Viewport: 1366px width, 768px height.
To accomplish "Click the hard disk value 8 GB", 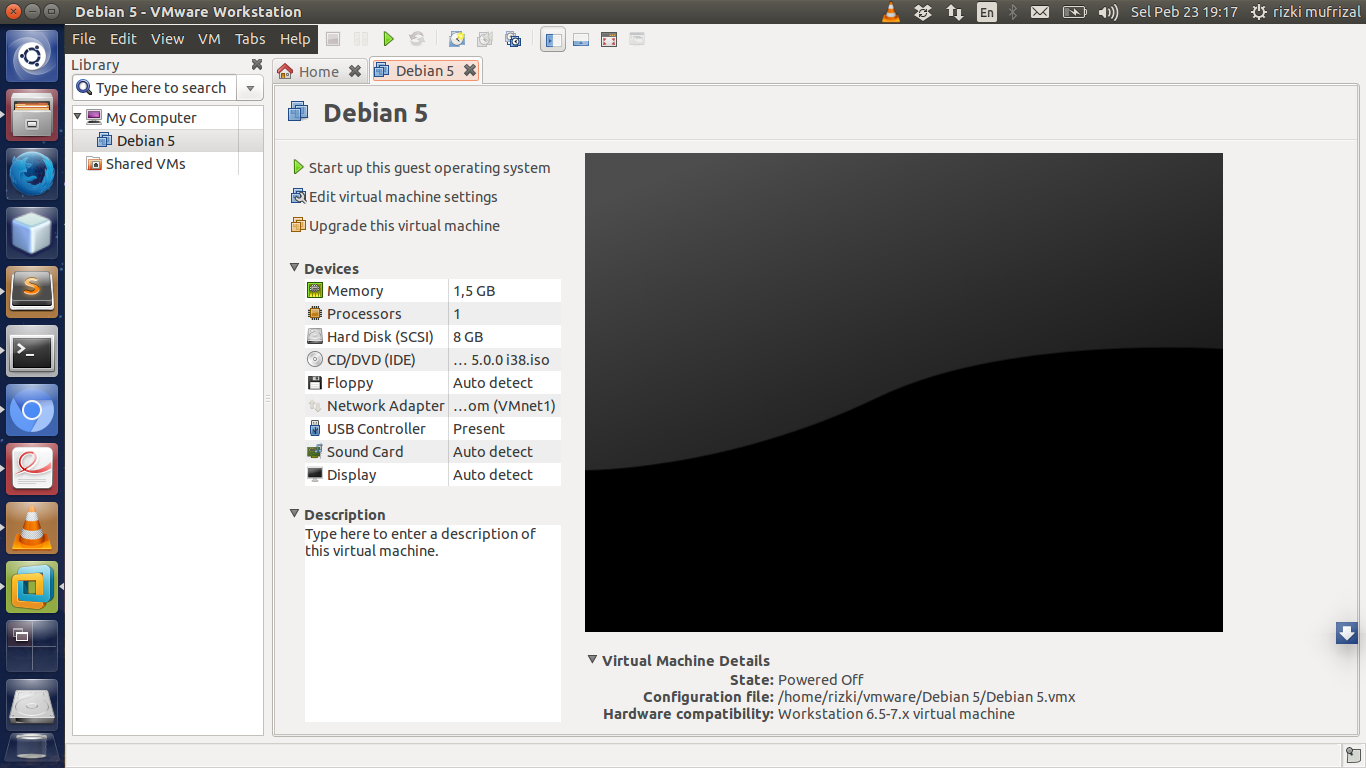I will point(468,337).
